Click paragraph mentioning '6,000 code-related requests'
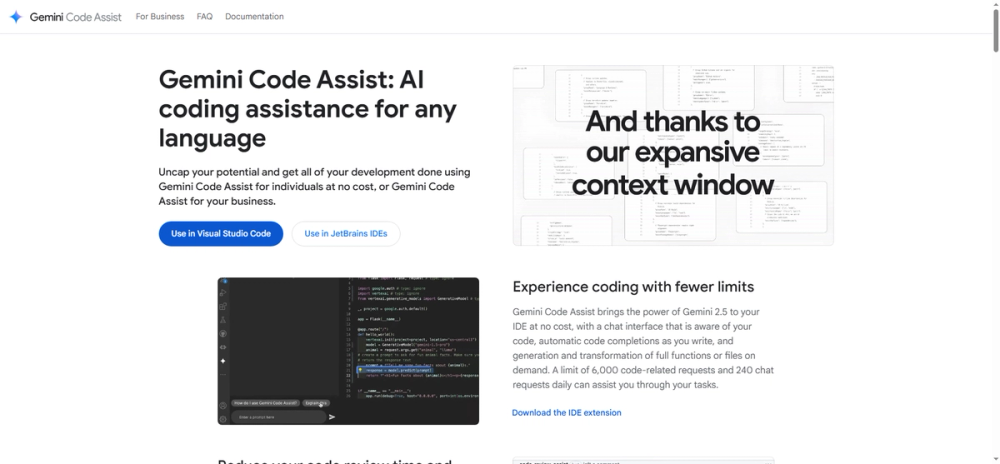The width and height of the screenshot is (1000, 464). tap(643, 348)
